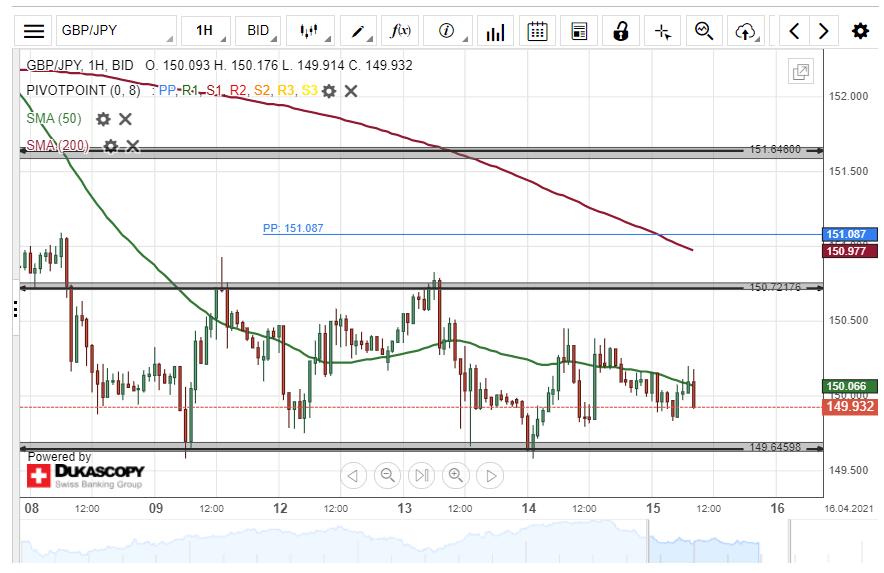Click the PP: 151.087 pivot label
This screenshot has width=884, height=573.
click(293, 228)
